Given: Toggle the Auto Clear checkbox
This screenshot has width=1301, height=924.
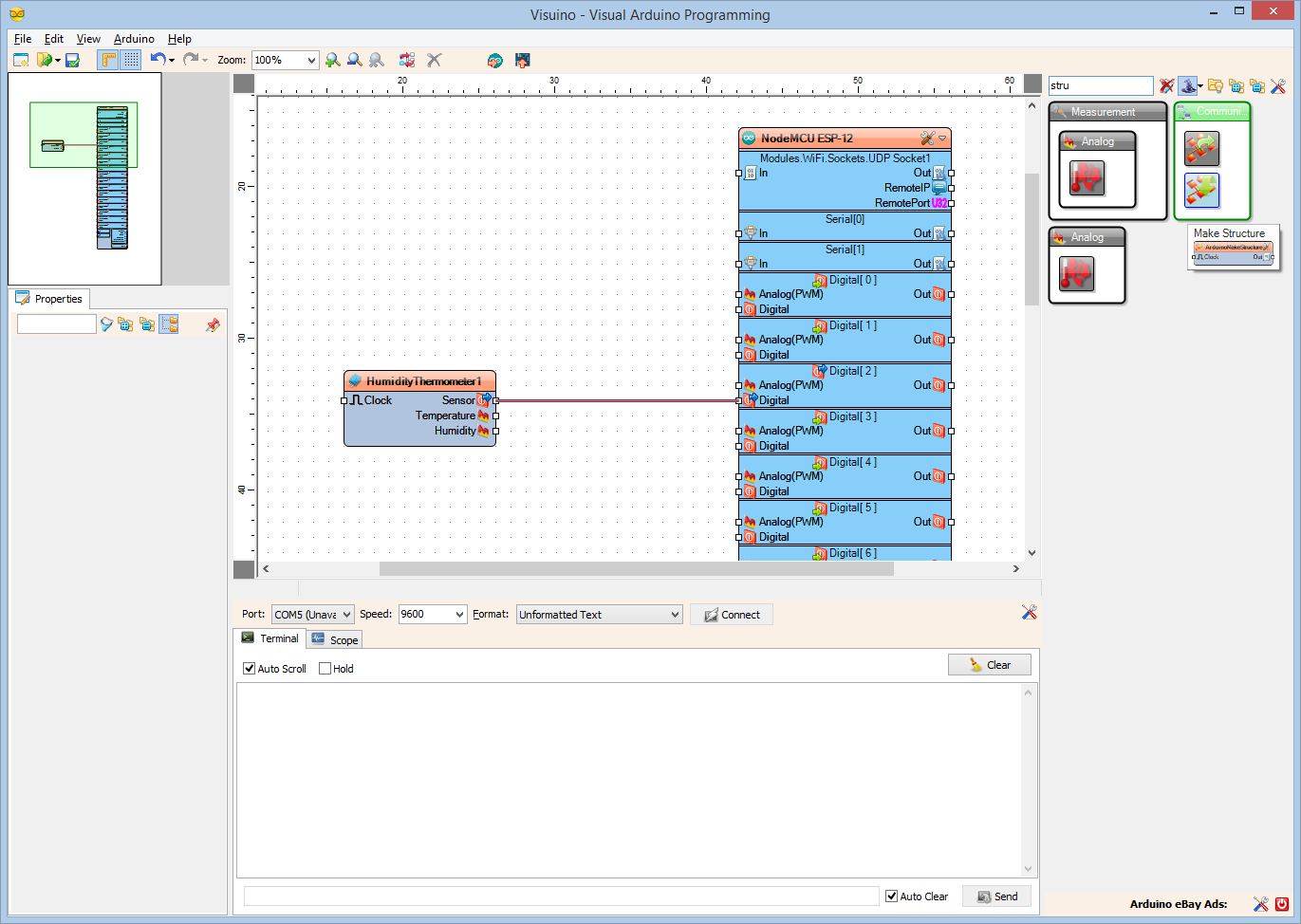Looking at the screenshot, I should (892, 896).
